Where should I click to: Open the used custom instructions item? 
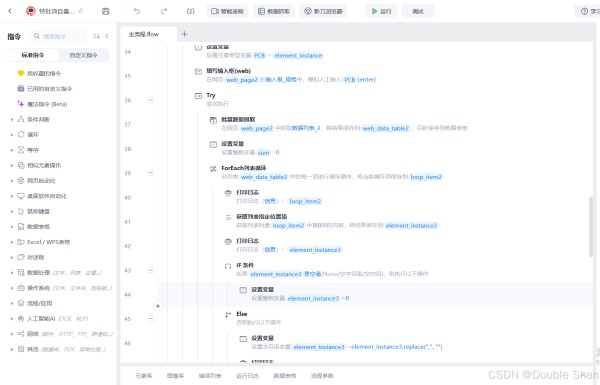point(45,88)
